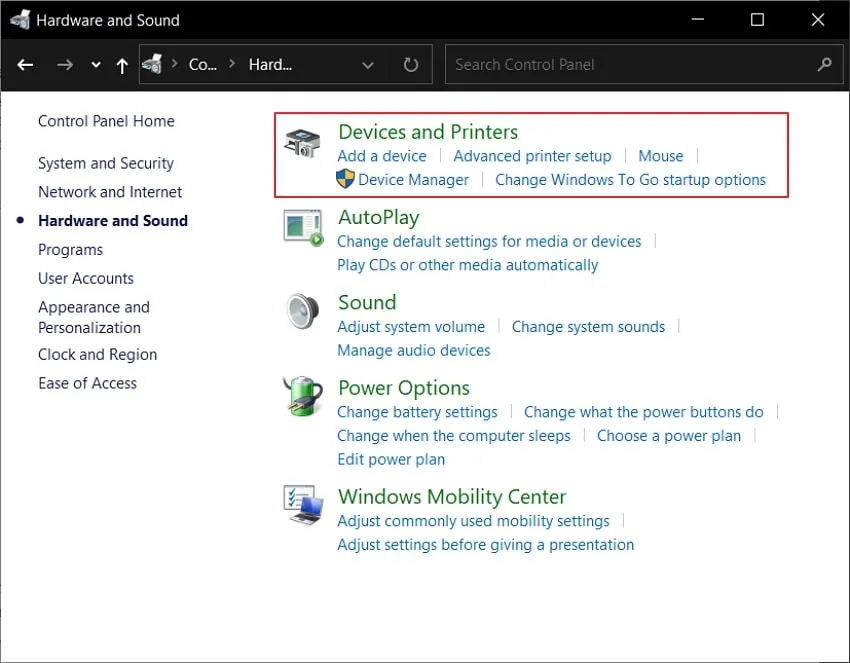Select the Co... breadcrumb segment
Screen dimensions: 850x663
coord(203,65)
